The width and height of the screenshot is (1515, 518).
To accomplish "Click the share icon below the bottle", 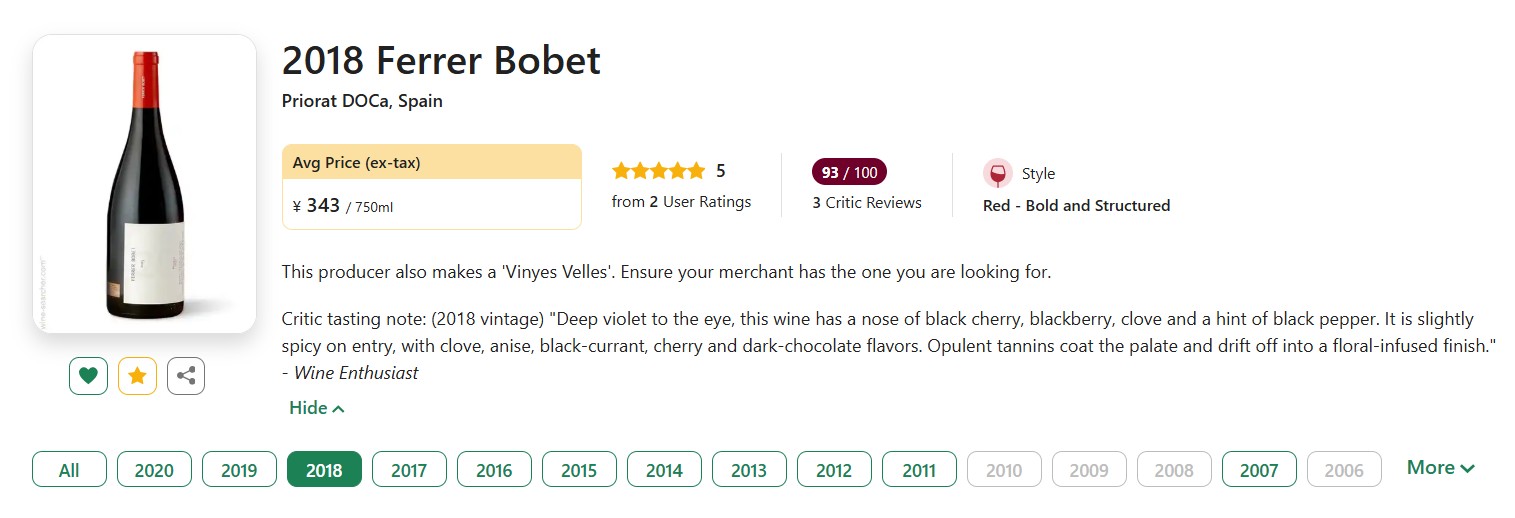I will (x=186, y=376).
